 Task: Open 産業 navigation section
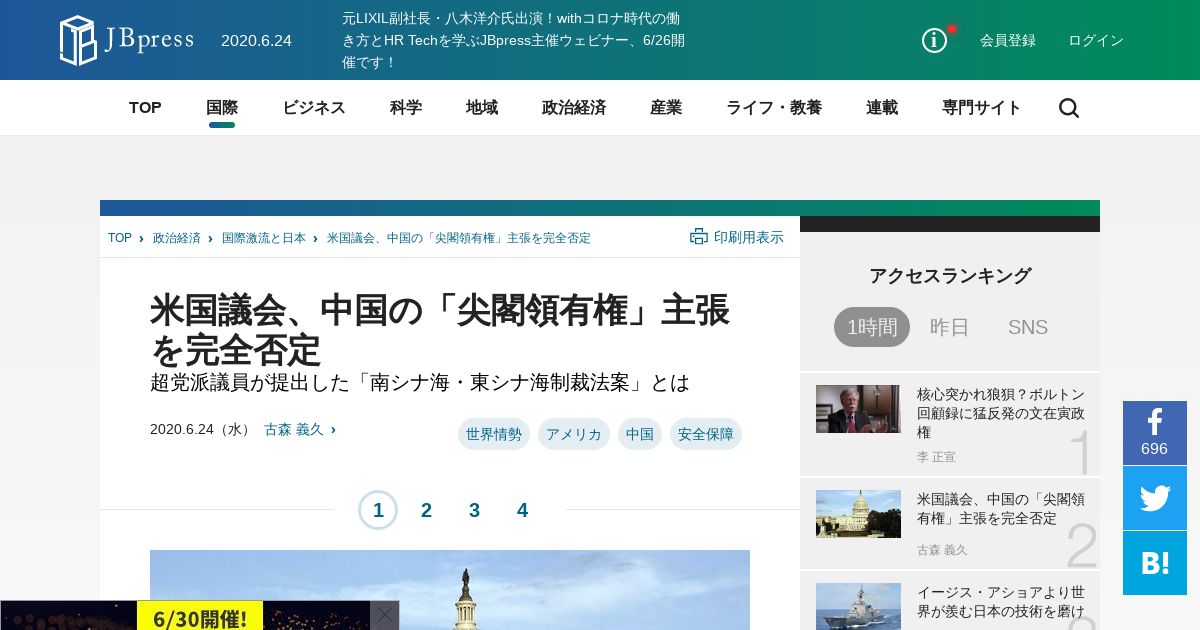pyautogui.click(x=666, y=108)
